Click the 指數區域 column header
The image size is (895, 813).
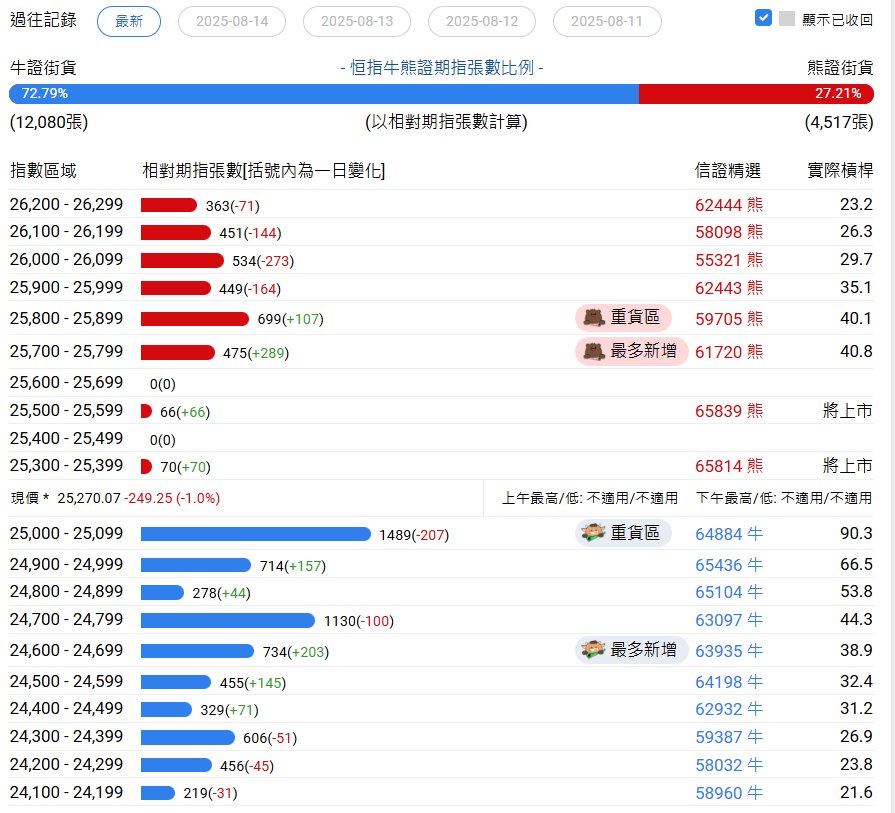(x=43, y=171)
